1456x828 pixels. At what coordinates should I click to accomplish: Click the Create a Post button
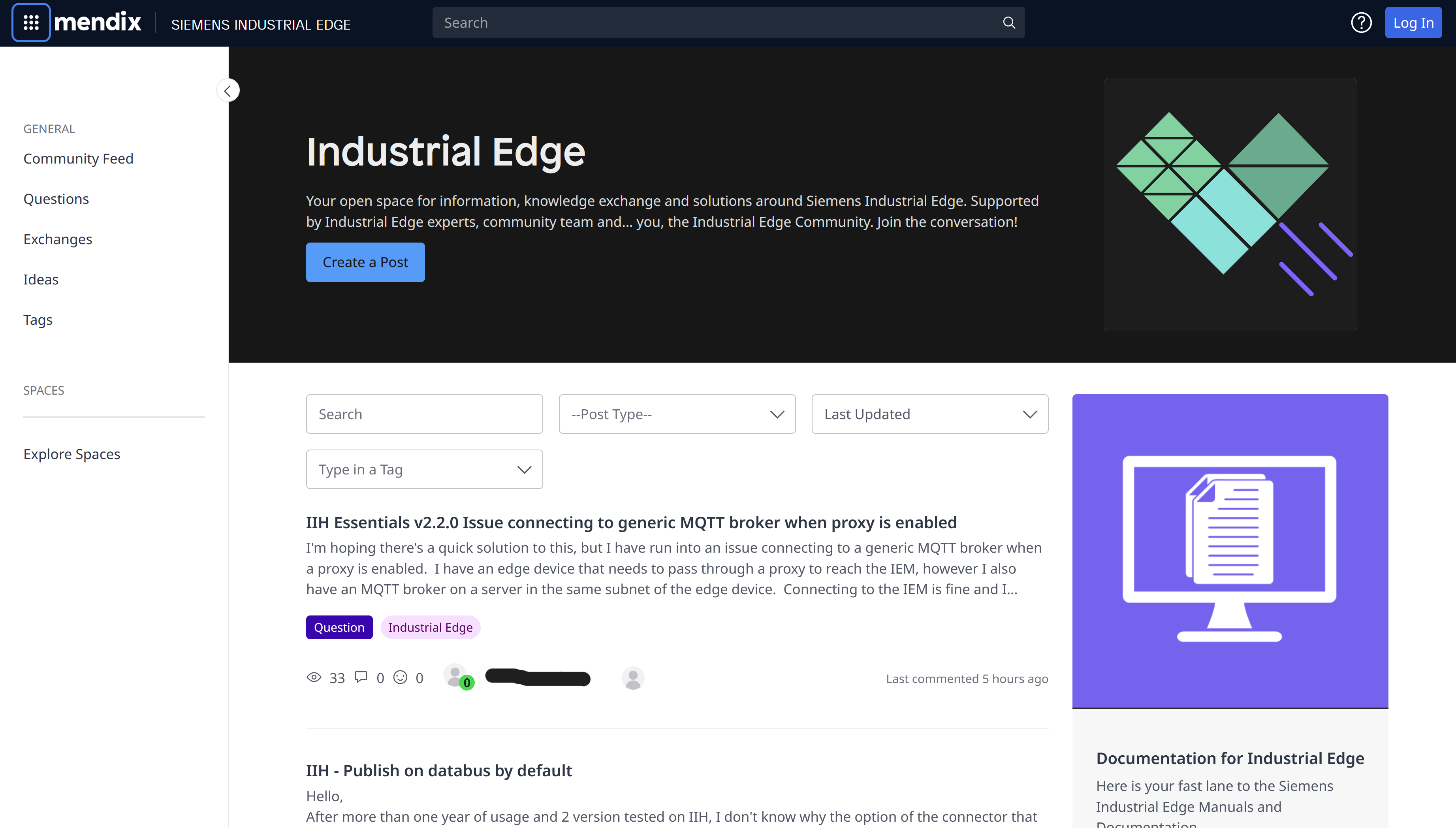pyautogui.click(x=365, y=262)
